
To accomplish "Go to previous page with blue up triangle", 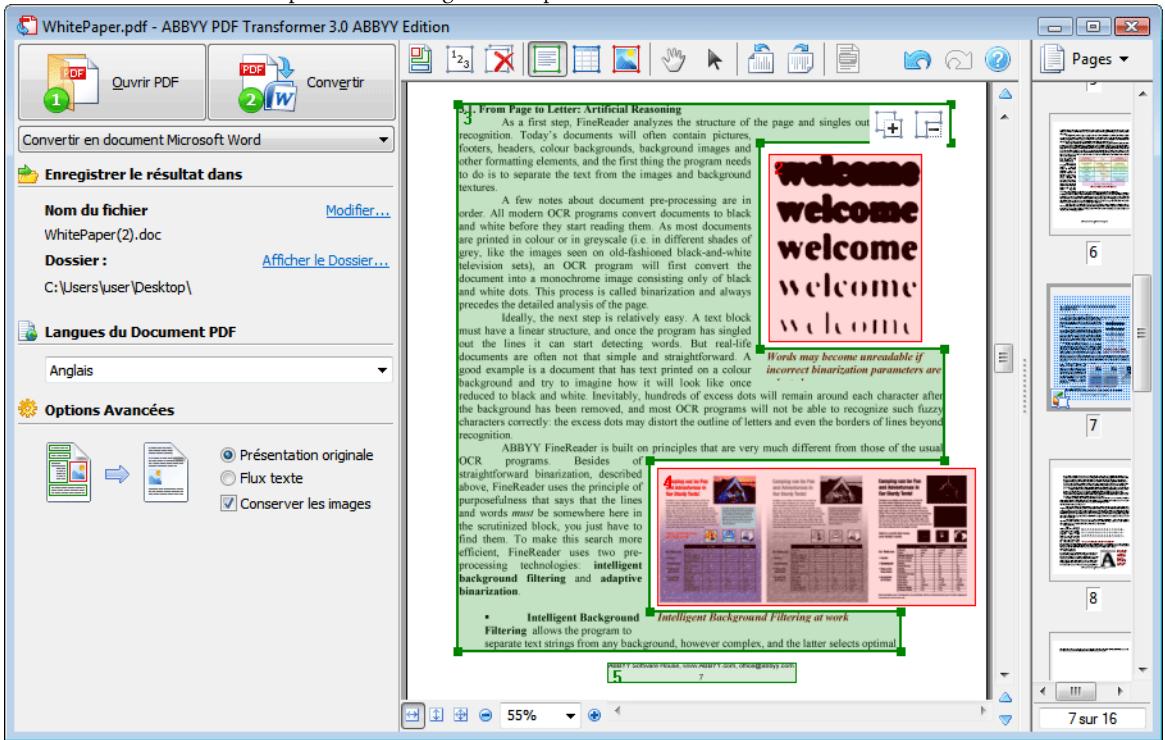I will (x=1005, y=94).
